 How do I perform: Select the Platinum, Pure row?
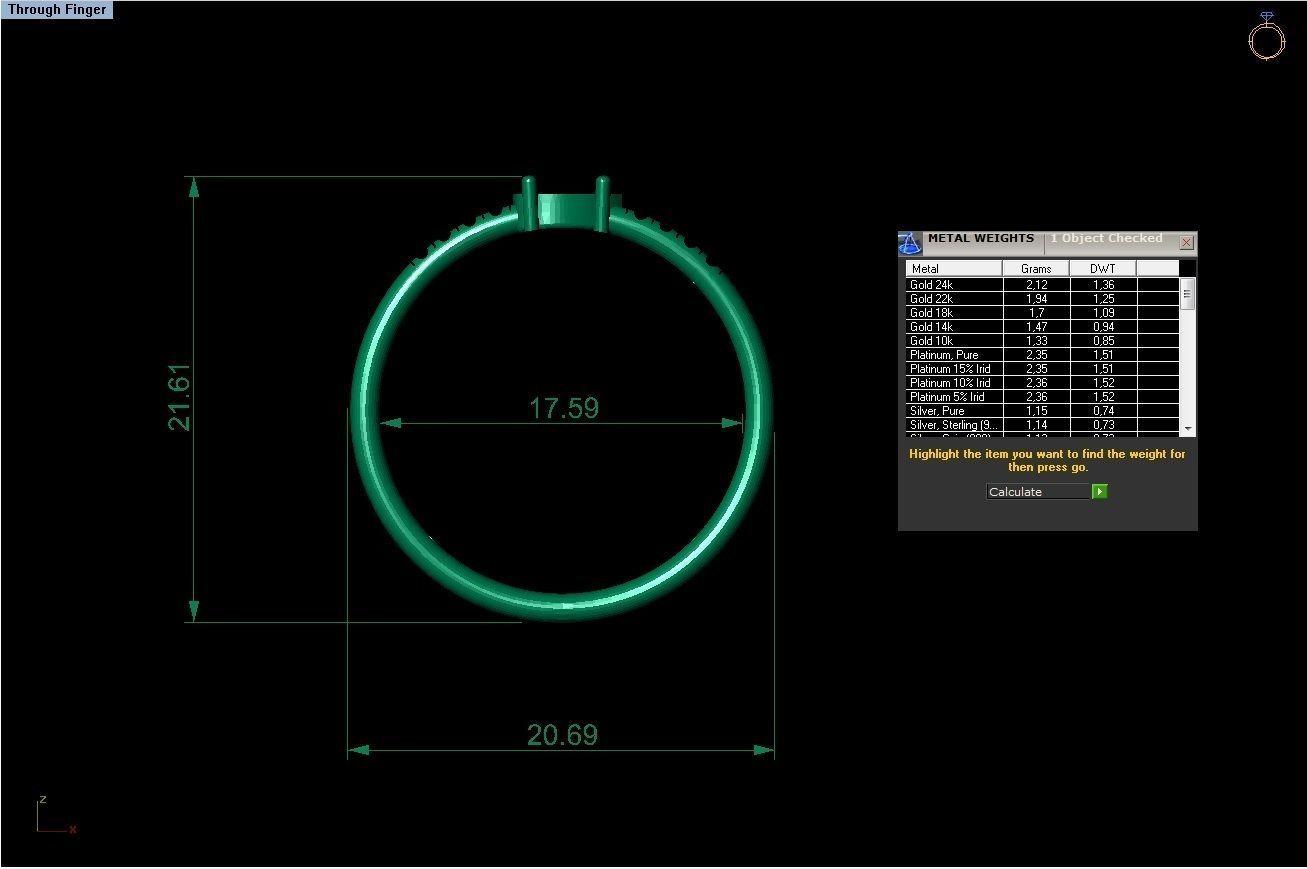pos(1043,355)
